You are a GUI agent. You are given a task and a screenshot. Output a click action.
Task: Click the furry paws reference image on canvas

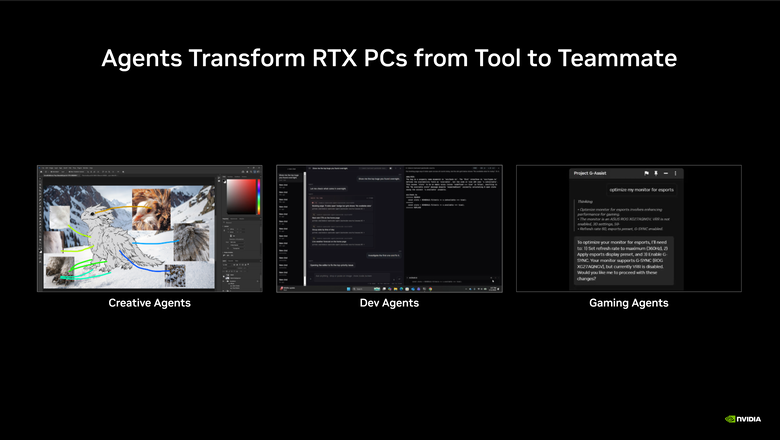tap(59, 270)
